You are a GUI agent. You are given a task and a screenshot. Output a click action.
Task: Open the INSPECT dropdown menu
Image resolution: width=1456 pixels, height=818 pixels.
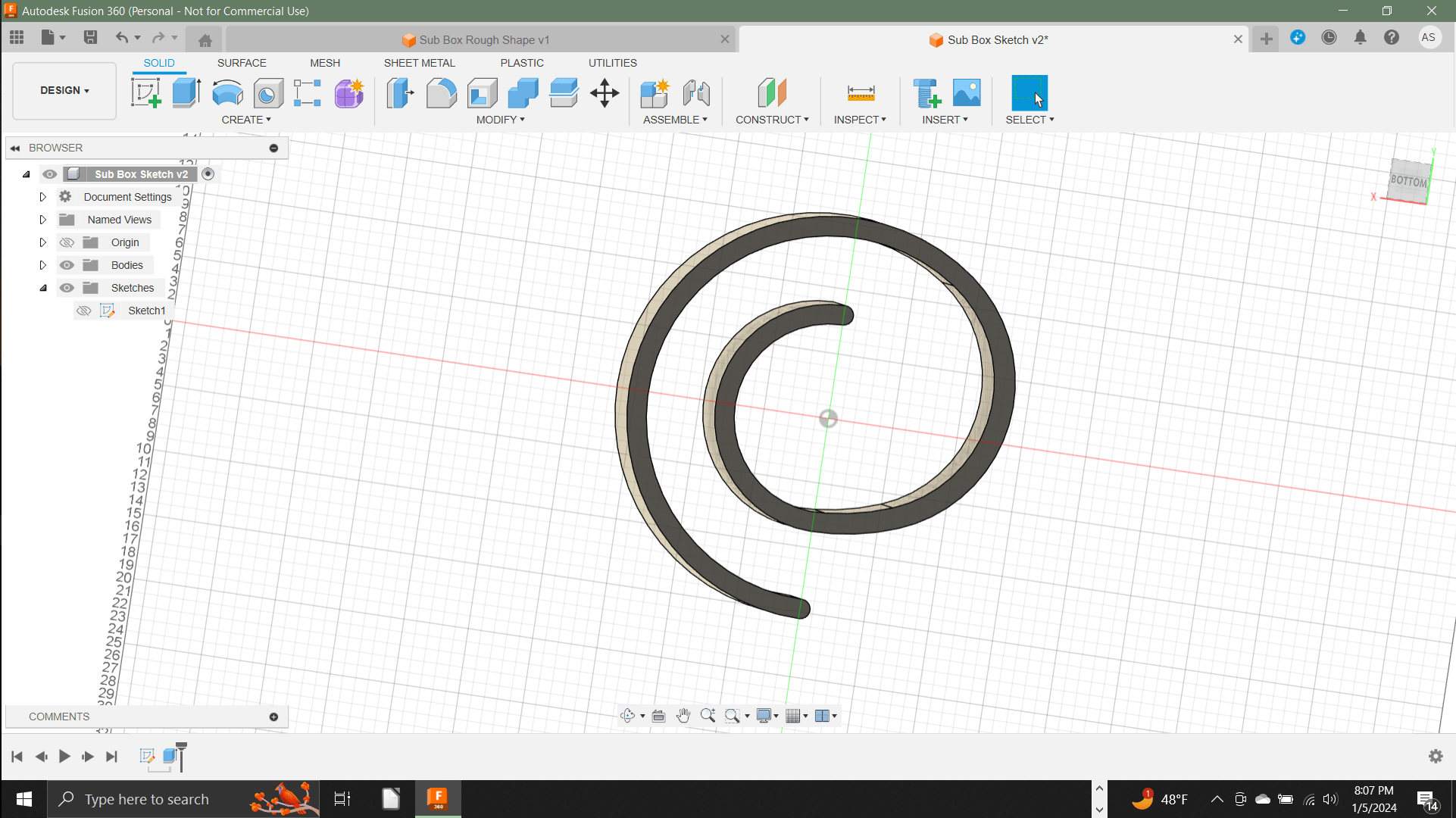pyautogui.click(x=860, y=120)
